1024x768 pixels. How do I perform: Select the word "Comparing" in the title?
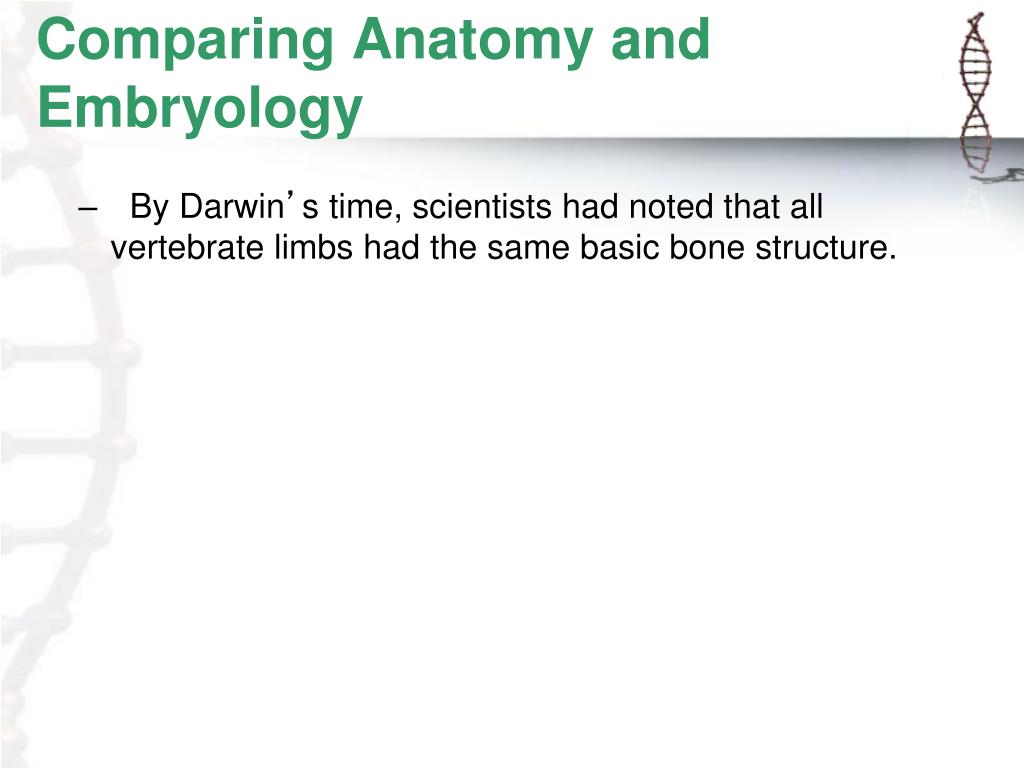tap(186, 42)
